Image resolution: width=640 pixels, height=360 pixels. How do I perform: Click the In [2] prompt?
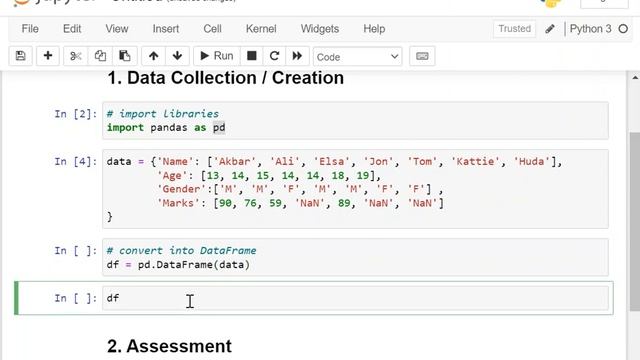[76, 114]
